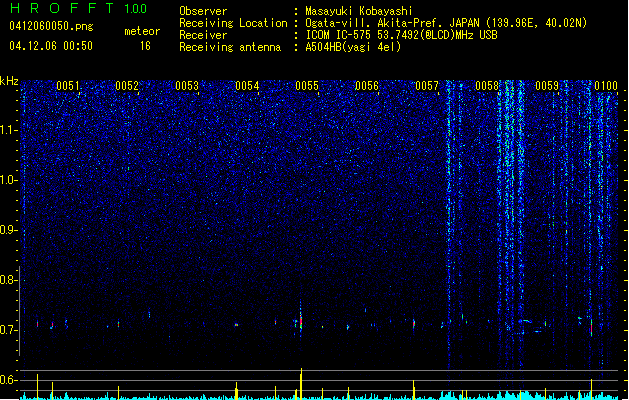Click the red meteor echo at 0.7 kHz just right of the 0100 marker's left edge
Image resolution: width=629 pixels, height=400 pixels.
click(x=591, y=327)
